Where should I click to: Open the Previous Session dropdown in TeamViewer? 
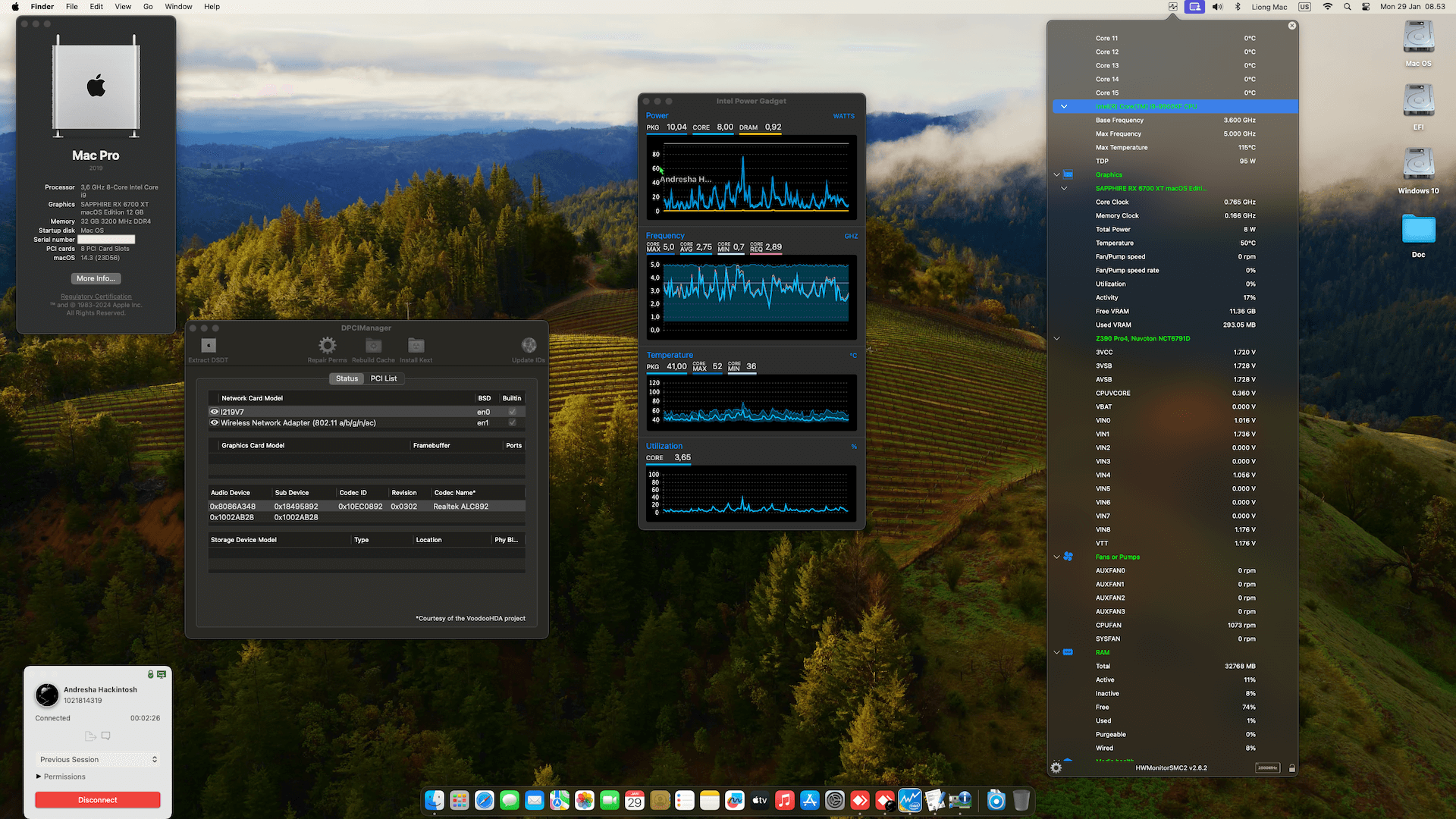click(x=97, y=759)
